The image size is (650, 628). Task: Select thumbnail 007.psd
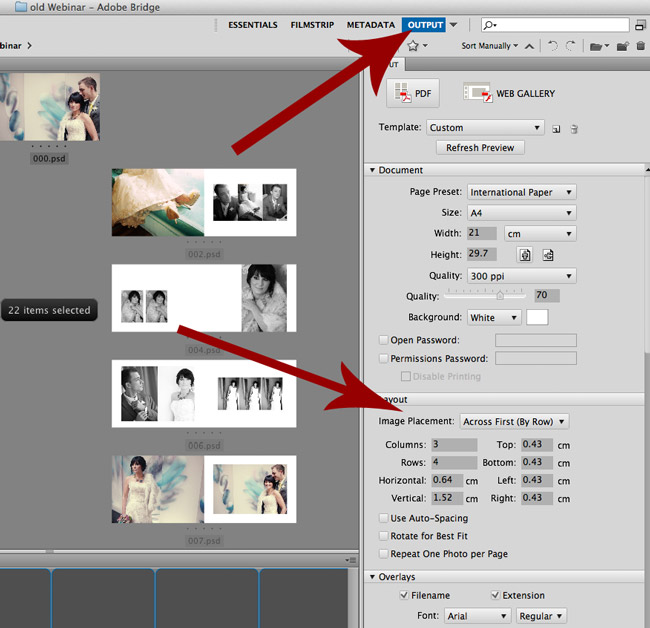[x=204, y=489]
